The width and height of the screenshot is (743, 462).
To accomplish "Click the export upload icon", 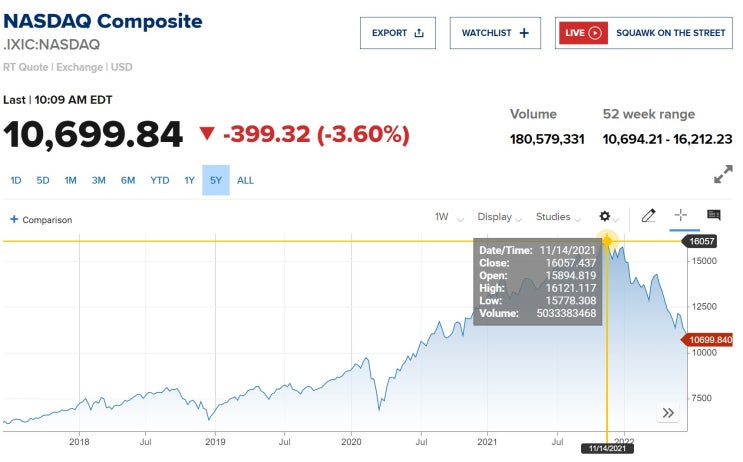I will tap(419, 33).
